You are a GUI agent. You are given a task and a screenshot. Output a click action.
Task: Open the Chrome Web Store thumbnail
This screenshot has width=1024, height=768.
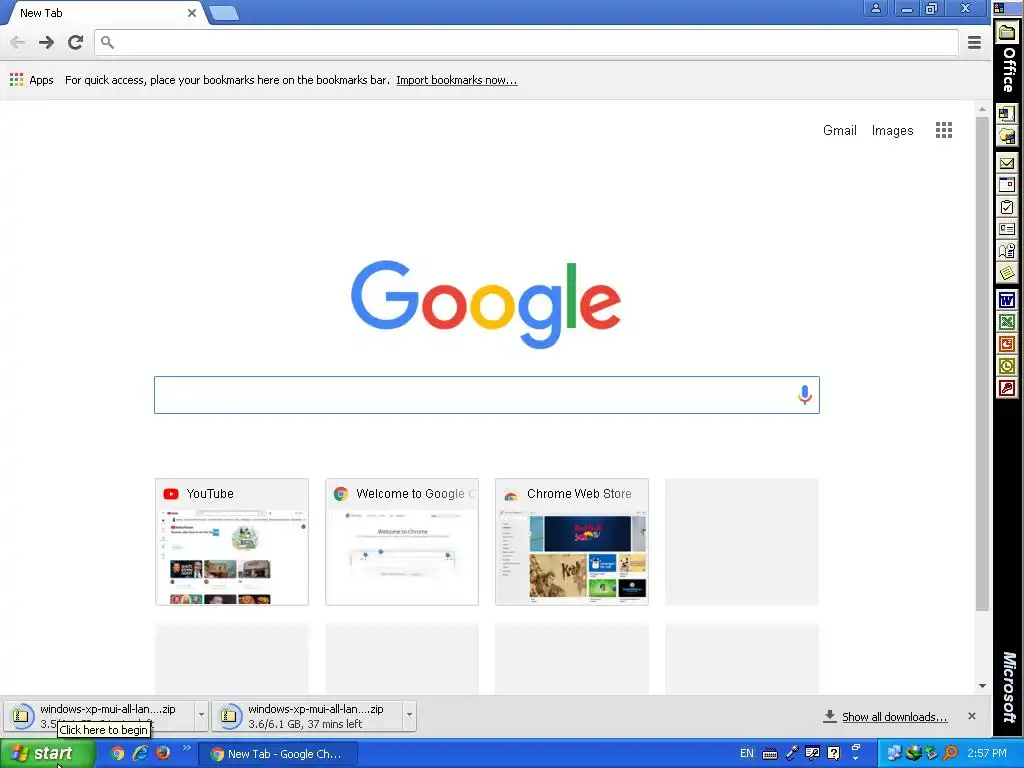(571, 541)
